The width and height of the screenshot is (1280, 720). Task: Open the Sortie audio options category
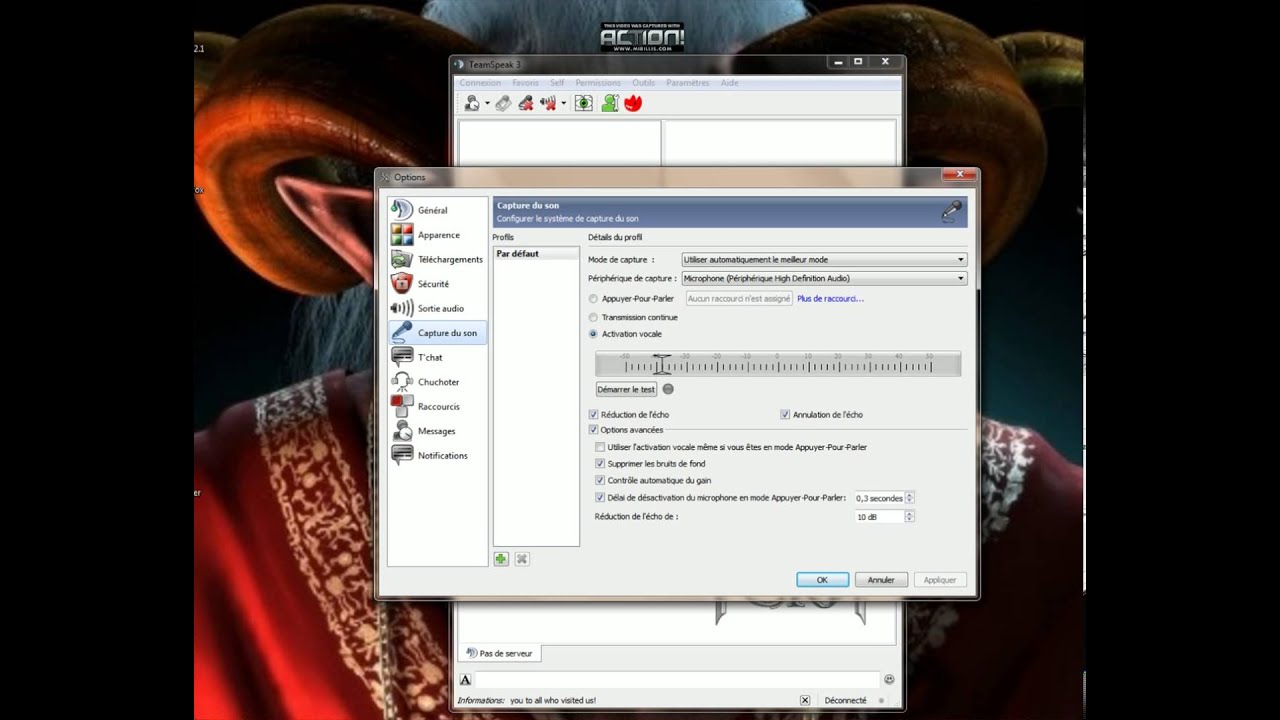pyautogui.click(x=438, y=308)
